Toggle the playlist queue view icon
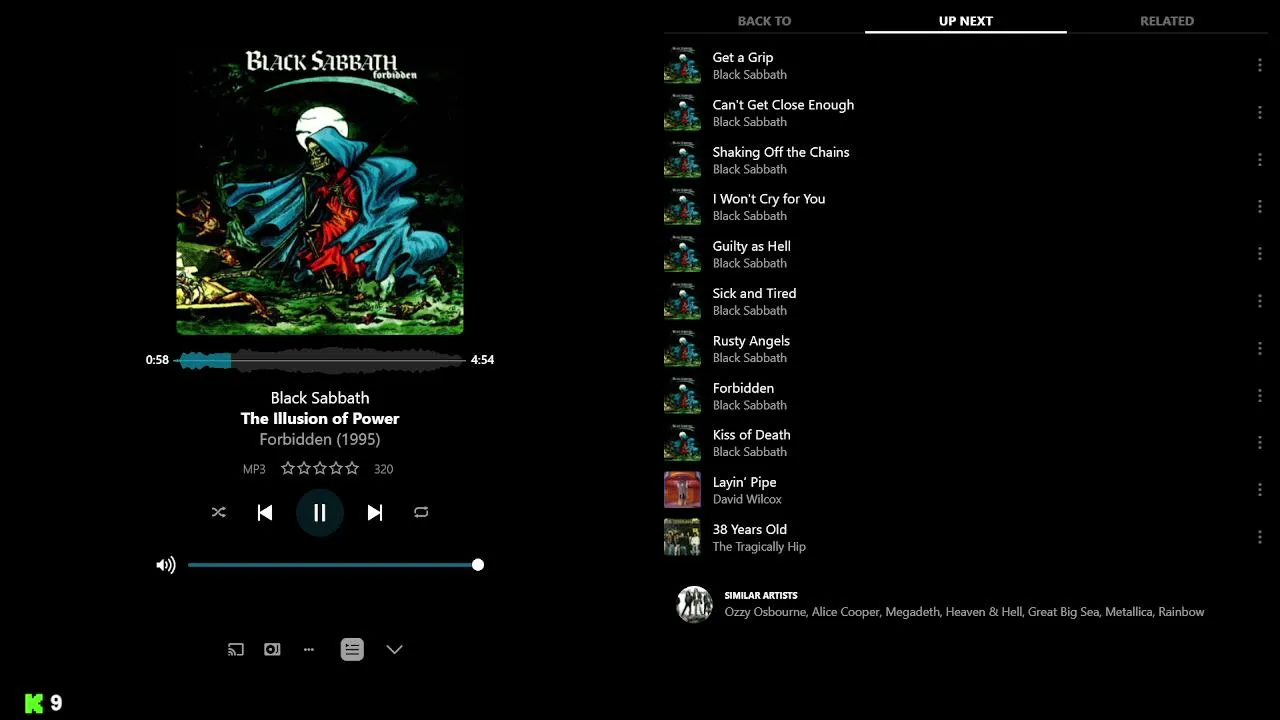 [352, 649]
